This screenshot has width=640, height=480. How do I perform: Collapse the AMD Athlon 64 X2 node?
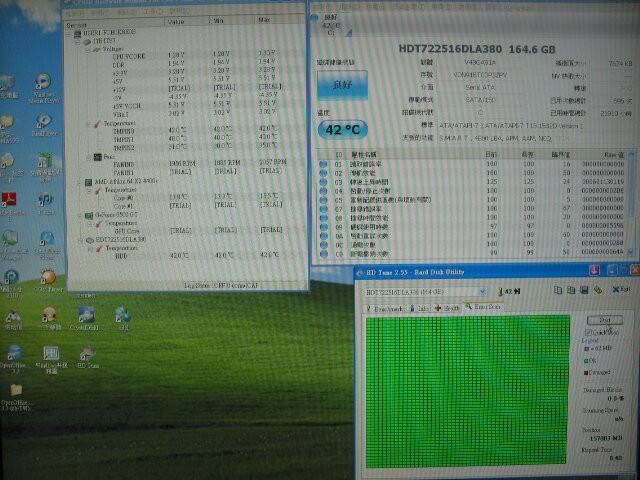[x=80, y=182]
